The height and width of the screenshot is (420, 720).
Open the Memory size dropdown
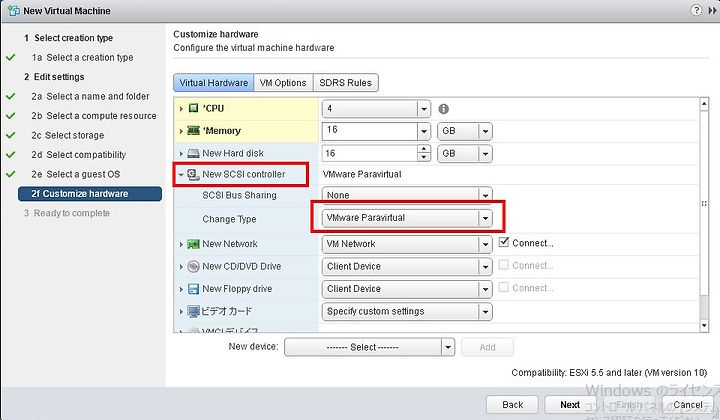[424, 131]
